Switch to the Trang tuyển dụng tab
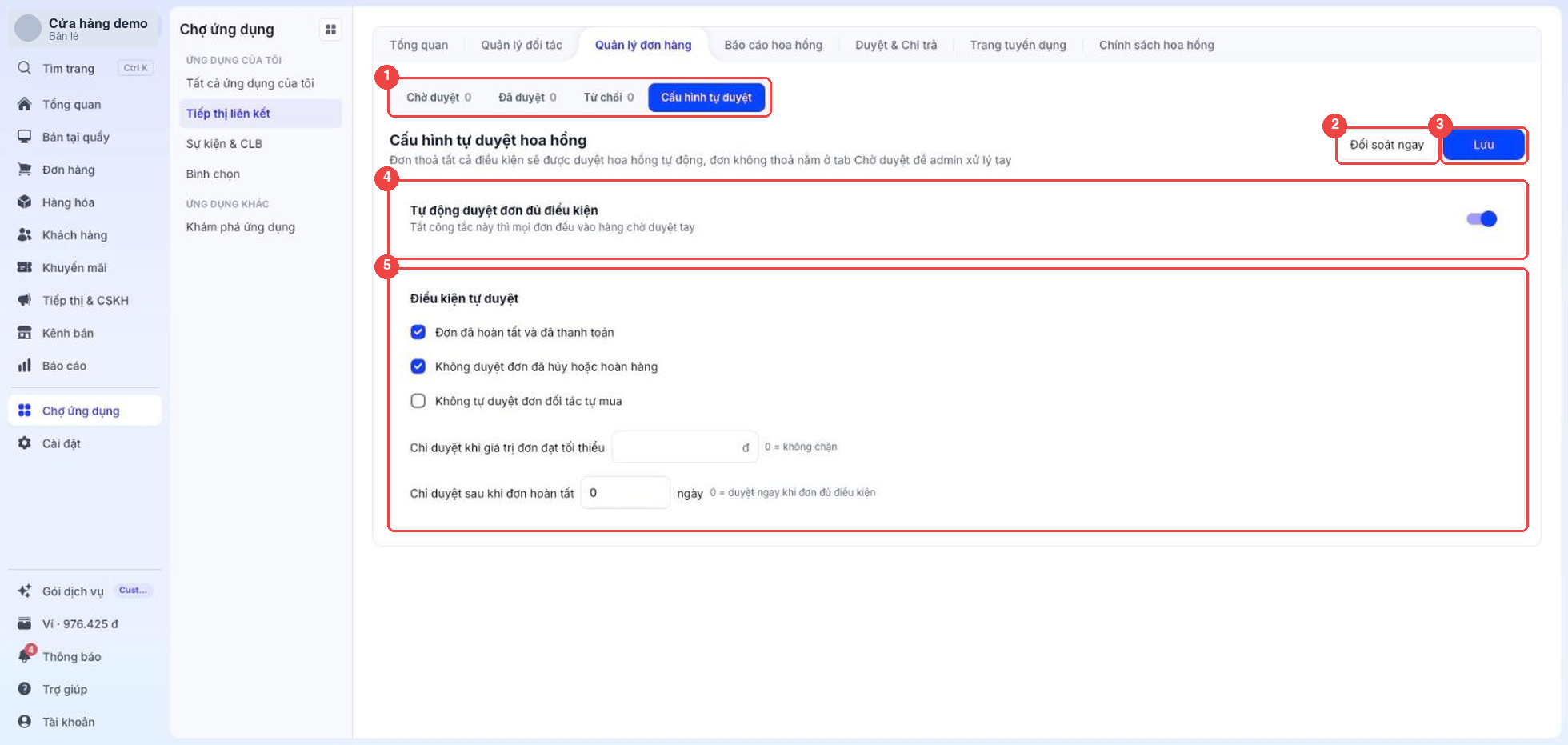The width and height of the screenshot is (1568, 745). [1018, 45]
